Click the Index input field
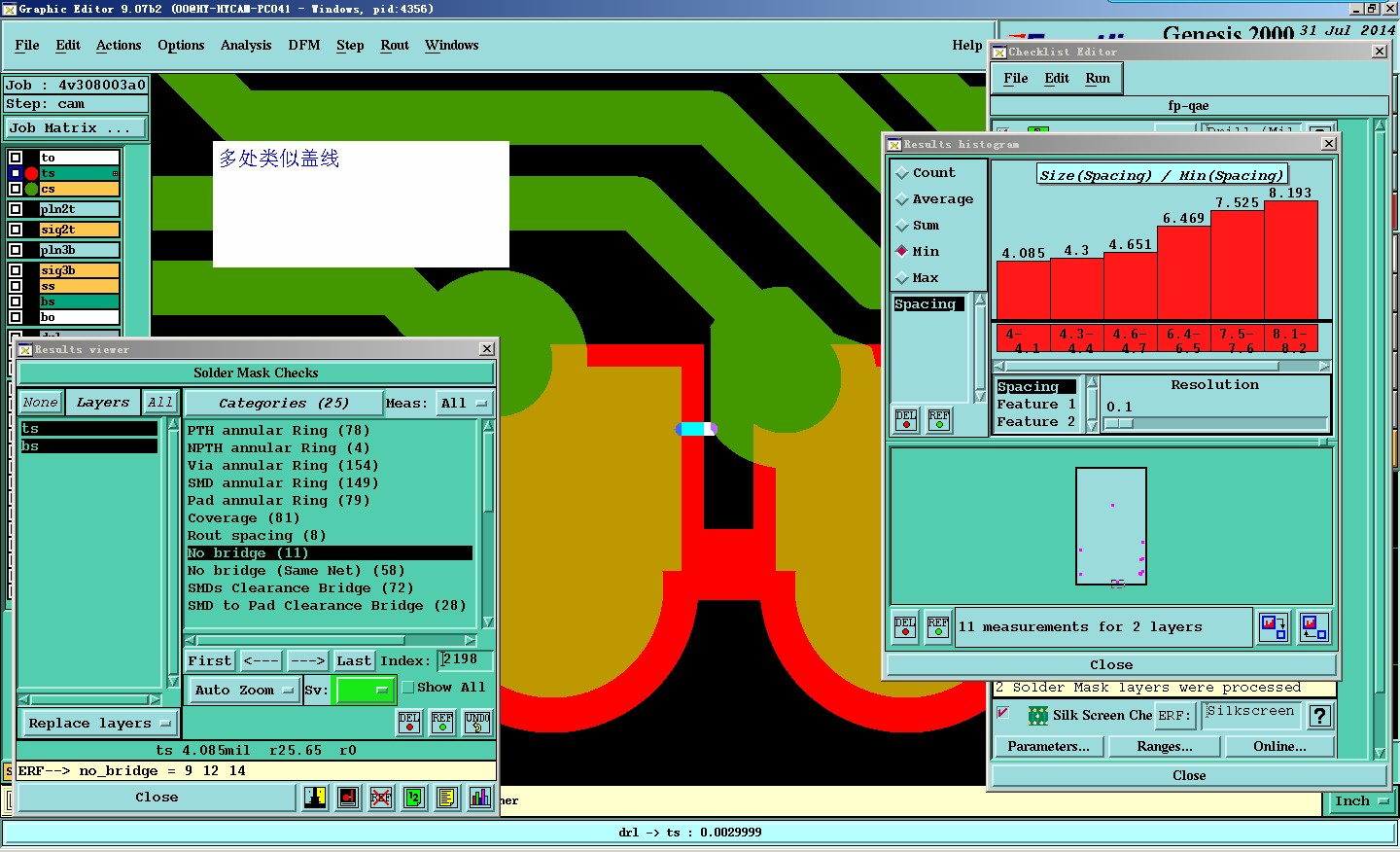This screenshot has width=1400, height=852. (465, 660)
